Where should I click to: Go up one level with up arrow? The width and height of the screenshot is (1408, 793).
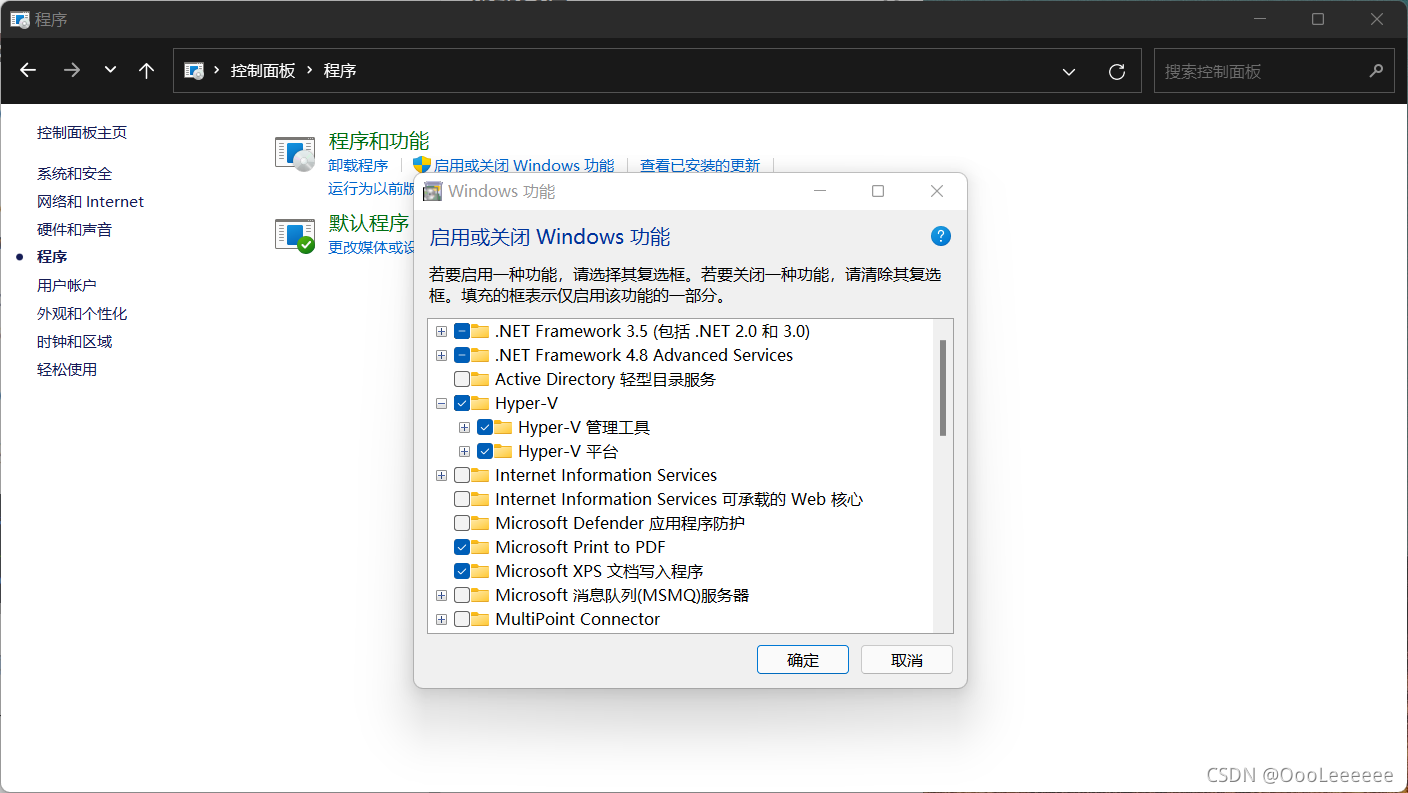(x=147, y=71)
